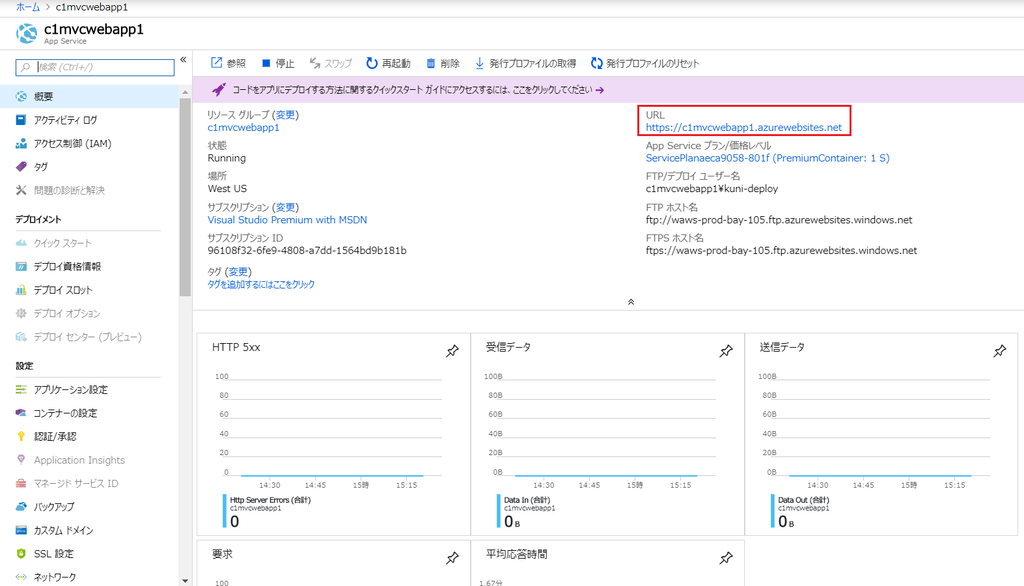This screenshot has height=586, width=1024.
Task: Click the カスタム ドメイン icon
Action: click(x=21, y=530)
